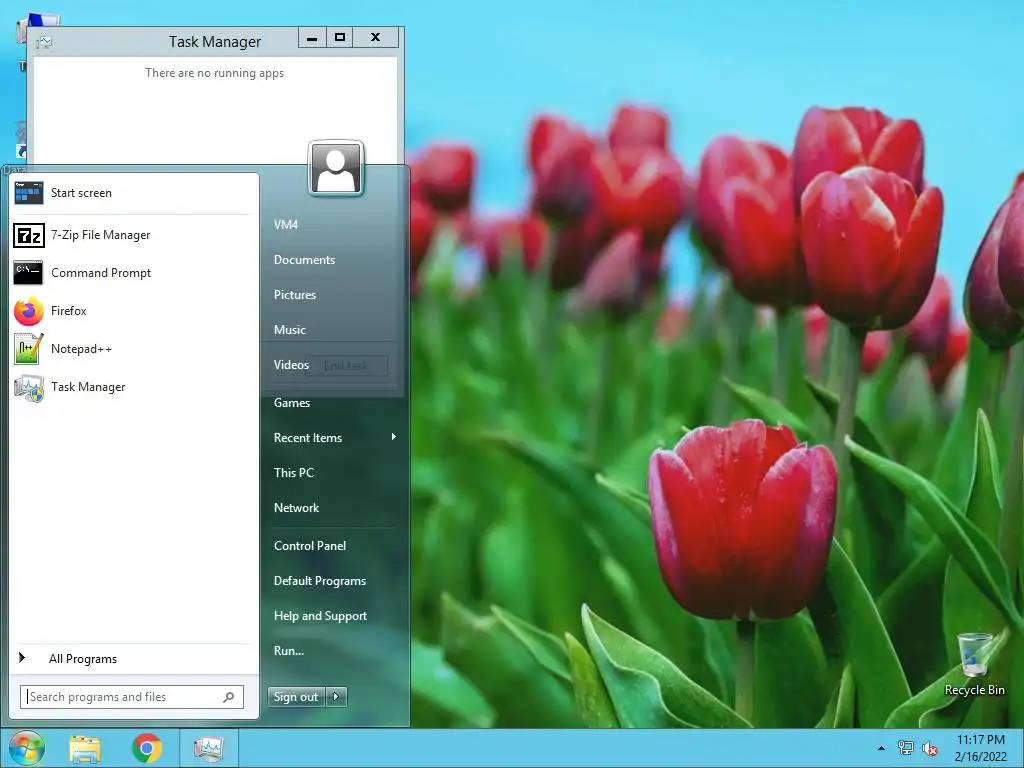Open Start screen icon in Start menu

29,193
